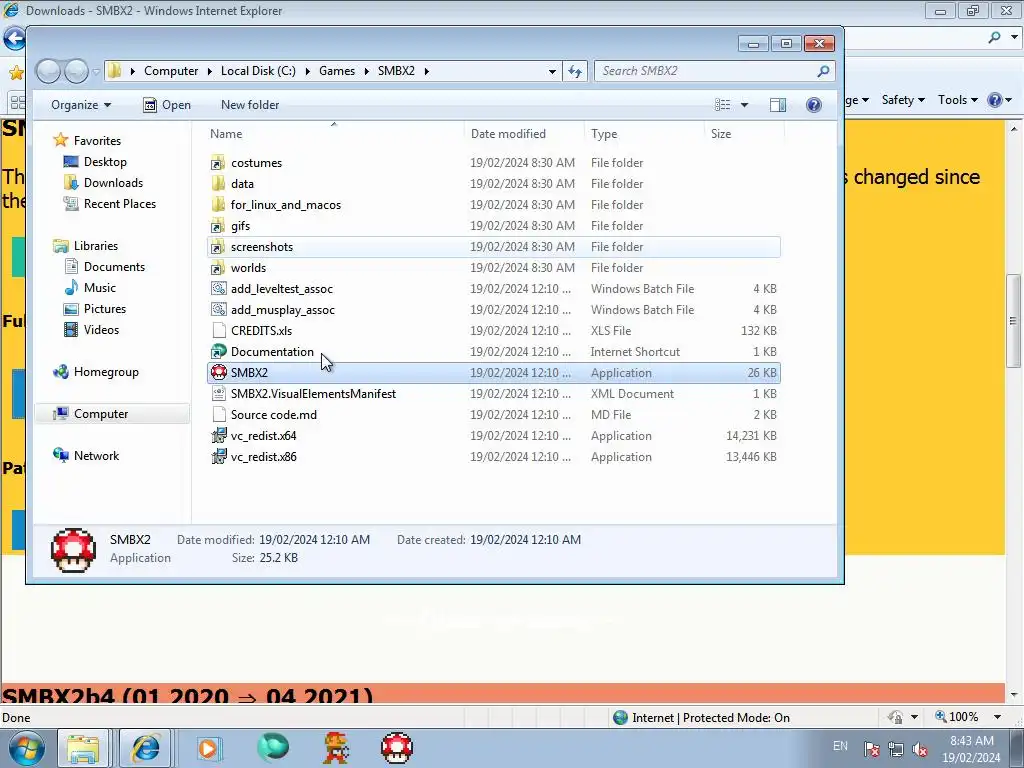Click Internet Explorer taskbar icon
This screenshot has width=1024, height=768.
point(146,748)
